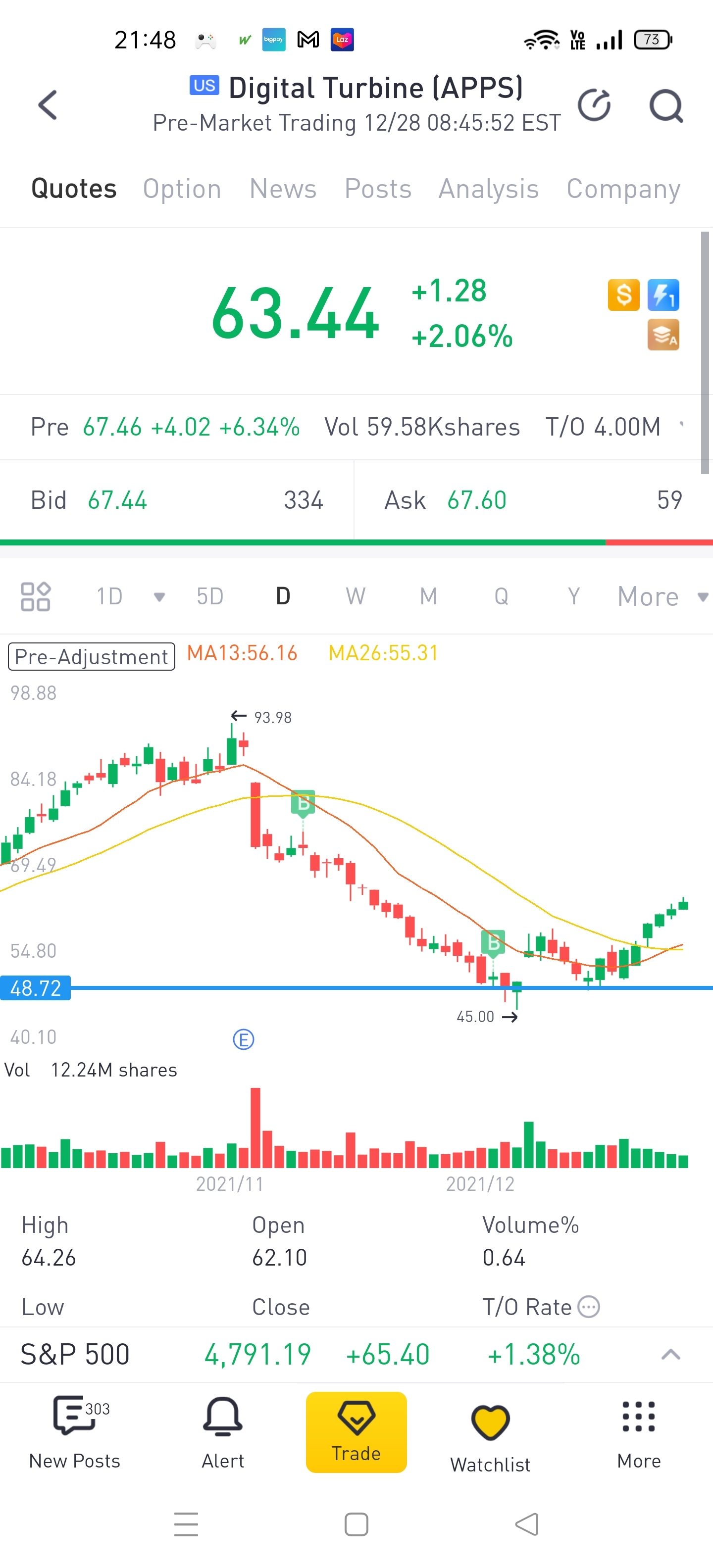Tap the bid-ask ratio green bar
This screenshot has height=1568, width=713.
click(303, 542)
